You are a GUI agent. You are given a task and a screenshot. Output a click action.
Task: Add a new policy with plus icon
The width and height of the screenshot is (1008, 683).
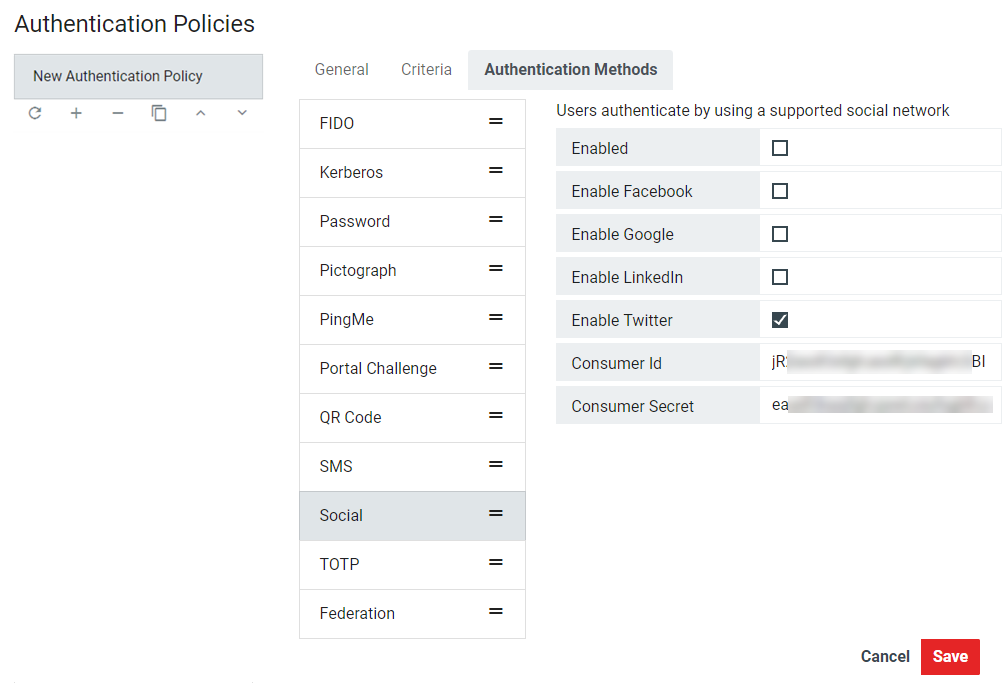[76, 114]
